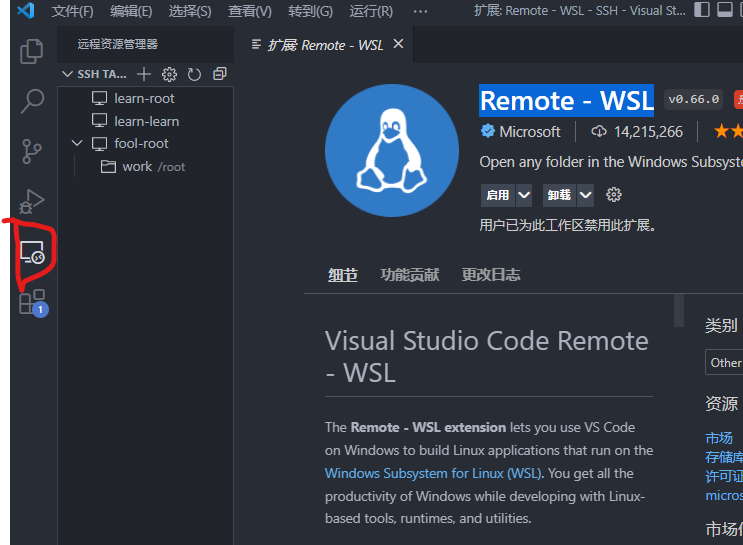The image size is (743, 545).
Task: Click the VS Code logo icon
Action: (26, 10)
